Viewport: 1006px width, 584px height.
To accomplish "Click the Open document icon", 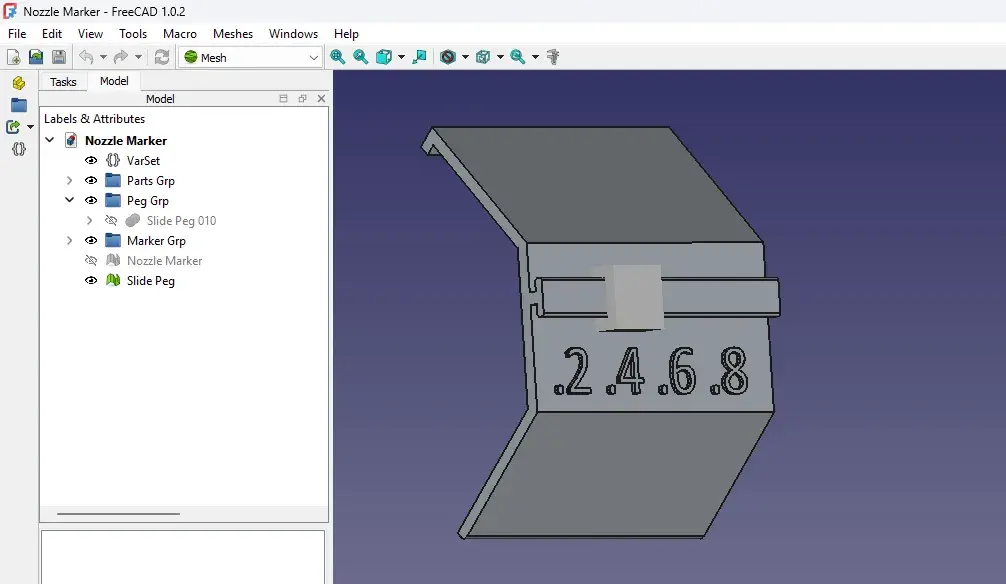I will pyautogui.click(x=36, y=57).
